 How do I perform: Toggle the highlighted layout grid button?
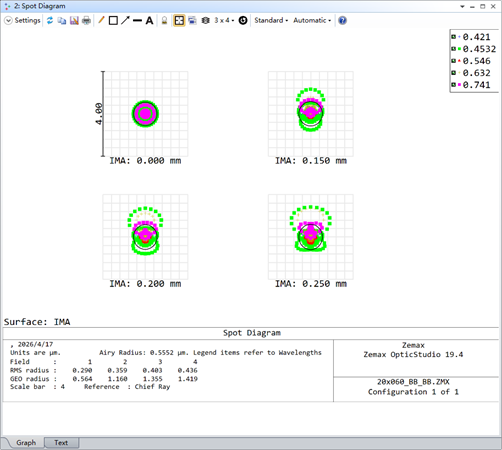pos(179,21)
